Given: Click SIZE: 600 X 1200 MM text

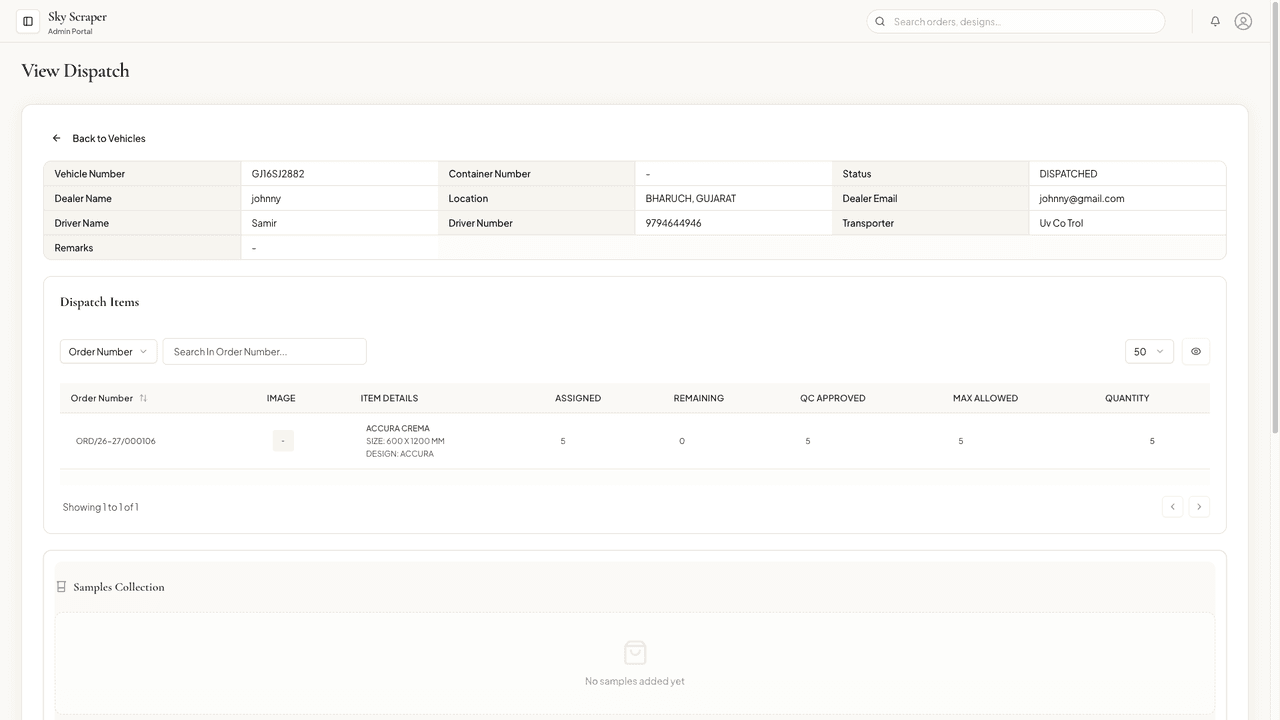Looking at the screenshot, I should [405, 441].
